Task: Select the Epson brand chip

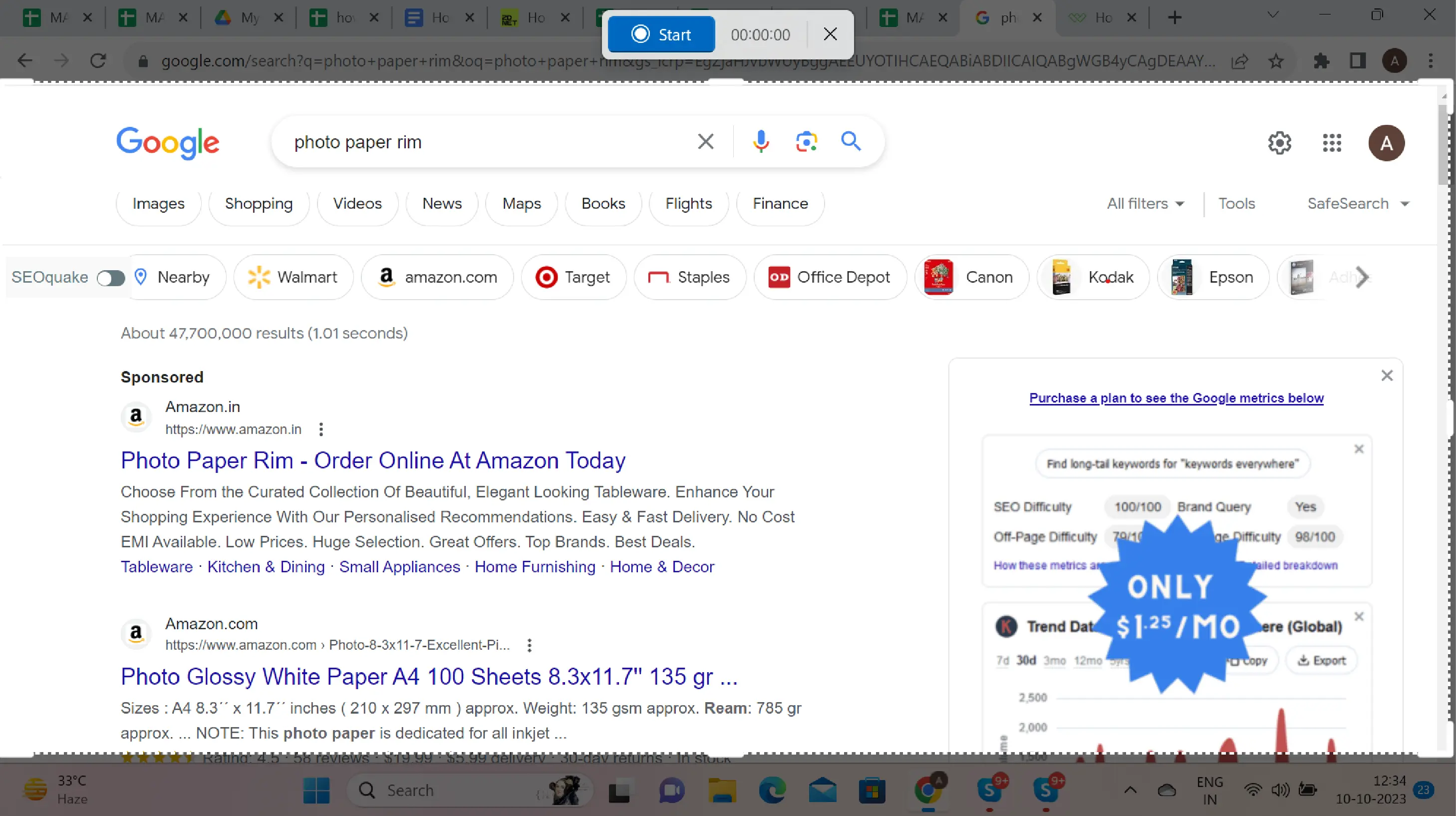Action: click(x=1213, y=277)
